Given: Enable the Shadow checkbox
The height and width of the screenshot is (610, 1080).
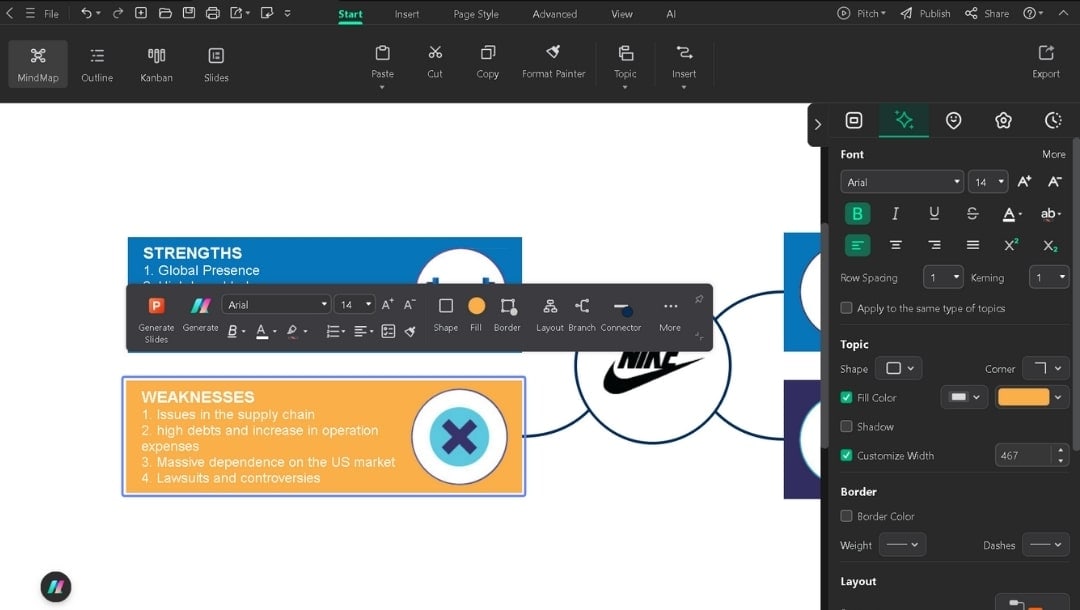Looking at the screenshot, I should pyautogui.click(x=847, y=426).
